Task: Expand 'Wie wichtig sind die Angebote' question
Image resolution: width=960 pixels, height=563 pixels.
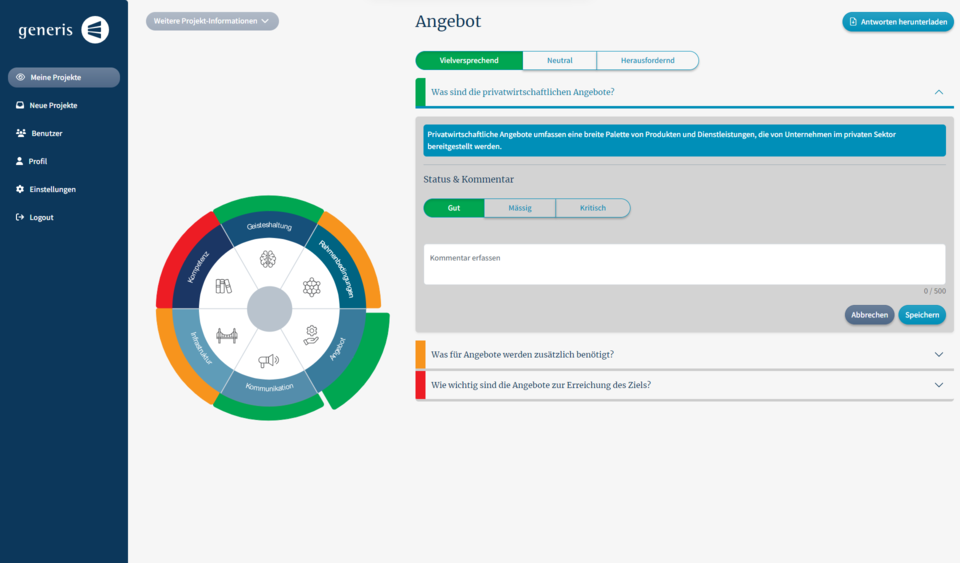Action: 684,385
